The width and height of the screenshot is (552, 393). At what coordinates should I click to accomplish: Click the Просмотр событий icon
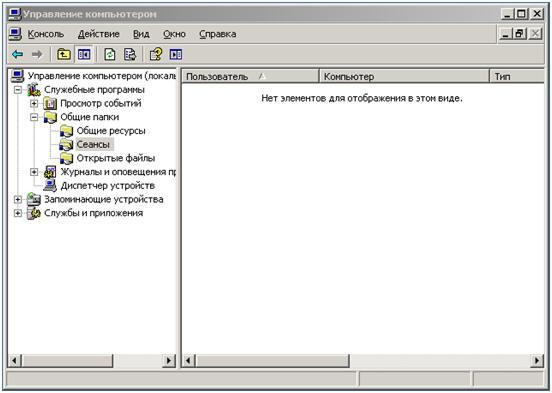coord(50,103)
